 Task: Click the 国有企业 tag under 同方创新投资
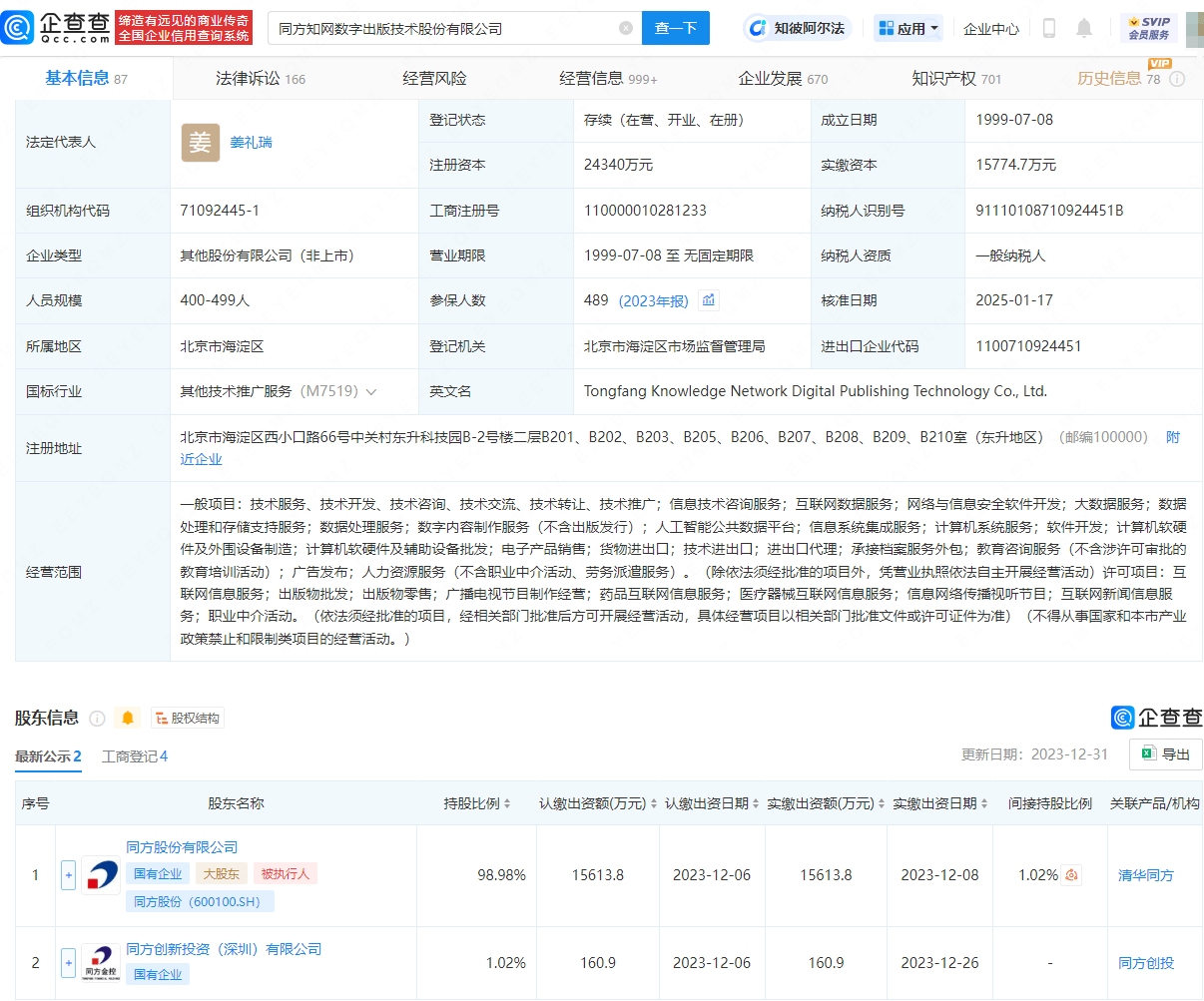click(x=158, y=974)
